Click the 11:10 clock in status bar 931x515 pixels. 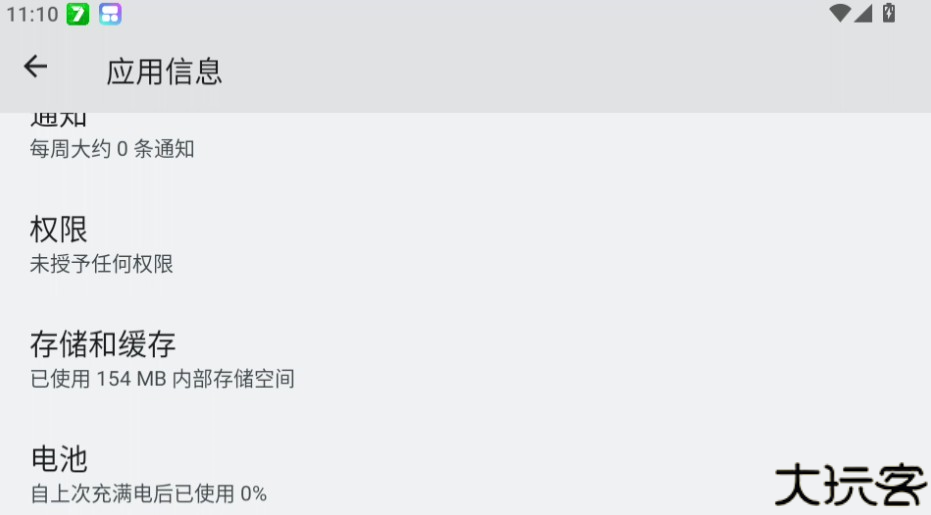(32, 14)
